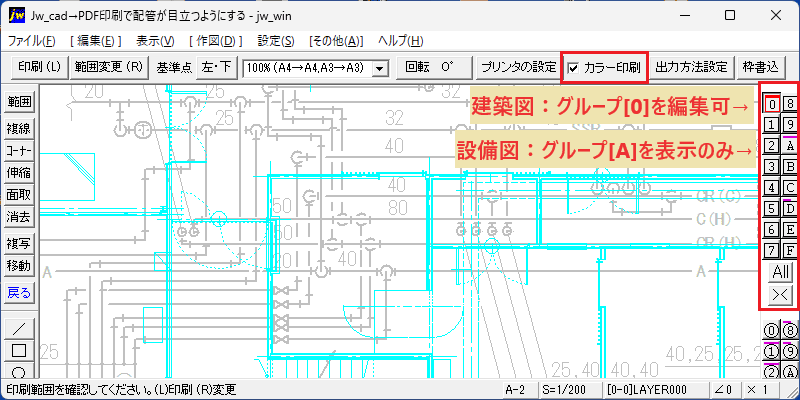This screenshot has width=800, height=400.
Task: Toggle layer group 3 button
Action: (772, 166)
